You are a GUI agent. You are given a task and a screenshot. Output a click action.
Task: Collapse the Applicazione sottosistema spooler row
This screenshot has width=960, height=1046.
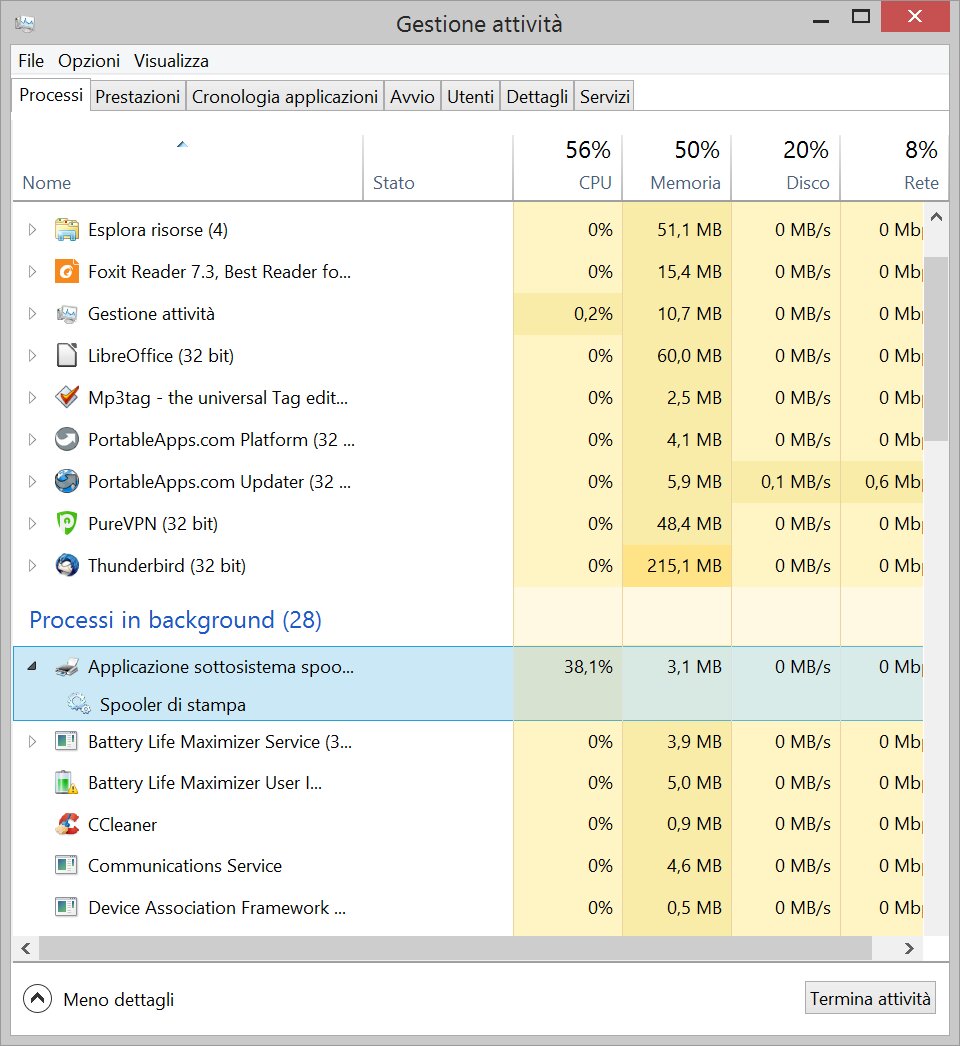point(32,666)
